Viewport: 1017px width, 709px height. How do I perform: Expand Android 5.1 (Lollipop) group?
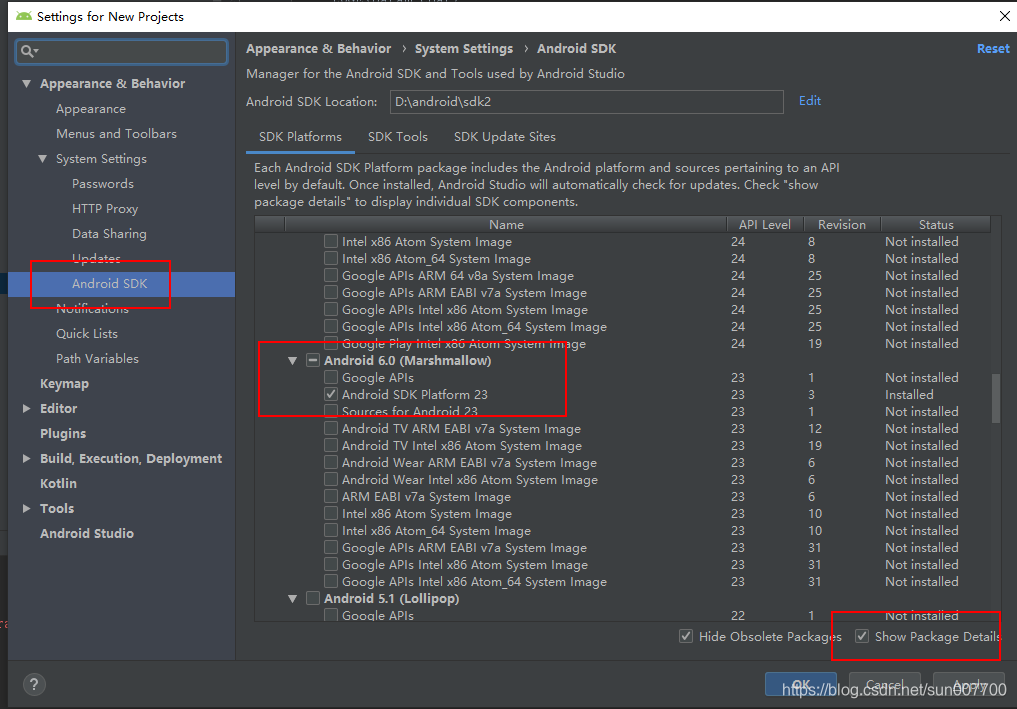pyautogui.click(x=292, y=598)
